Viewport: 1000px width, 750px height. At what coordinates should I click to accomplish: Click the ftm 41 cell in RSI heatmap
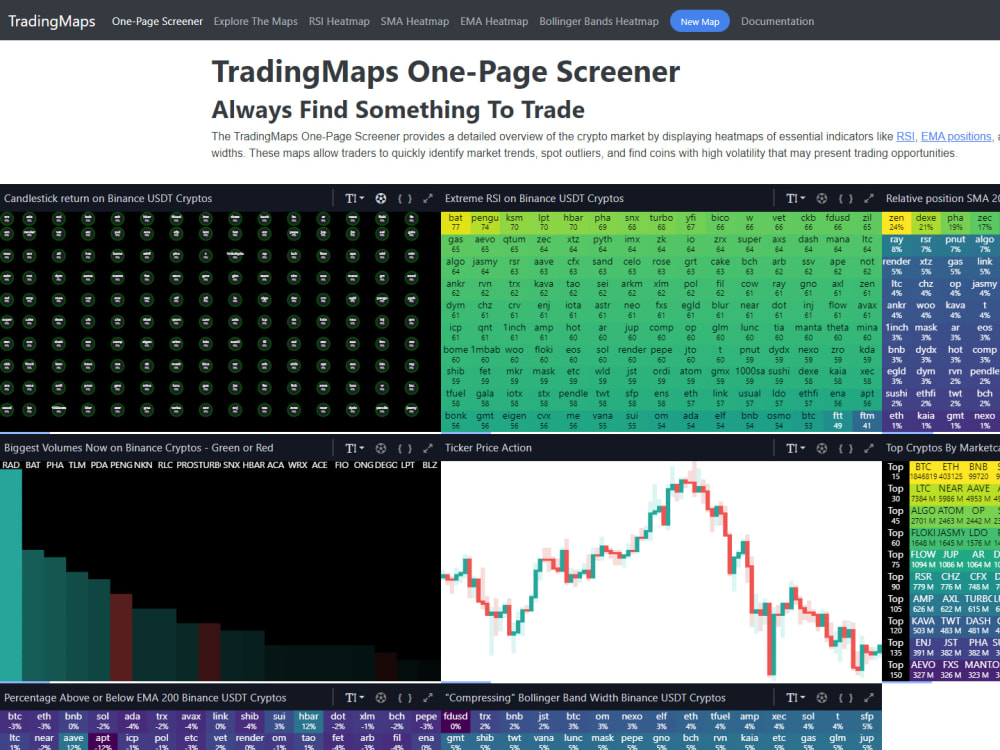867,420
